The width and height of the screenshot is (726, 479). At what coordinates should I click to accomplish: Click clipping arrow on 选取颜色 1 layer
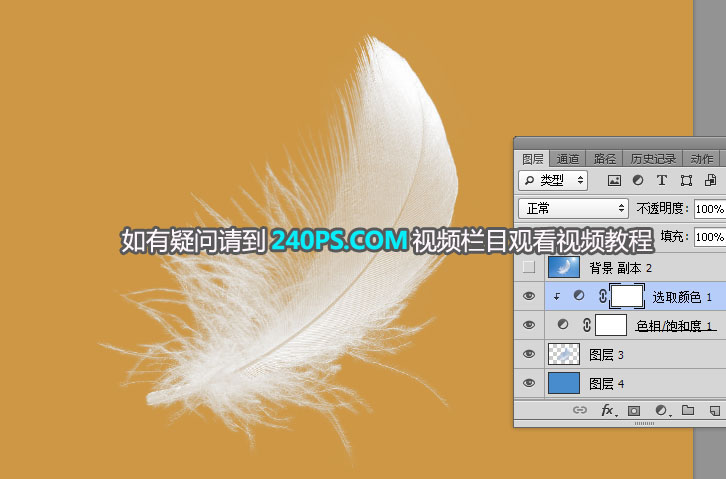[x=557, y=297]
